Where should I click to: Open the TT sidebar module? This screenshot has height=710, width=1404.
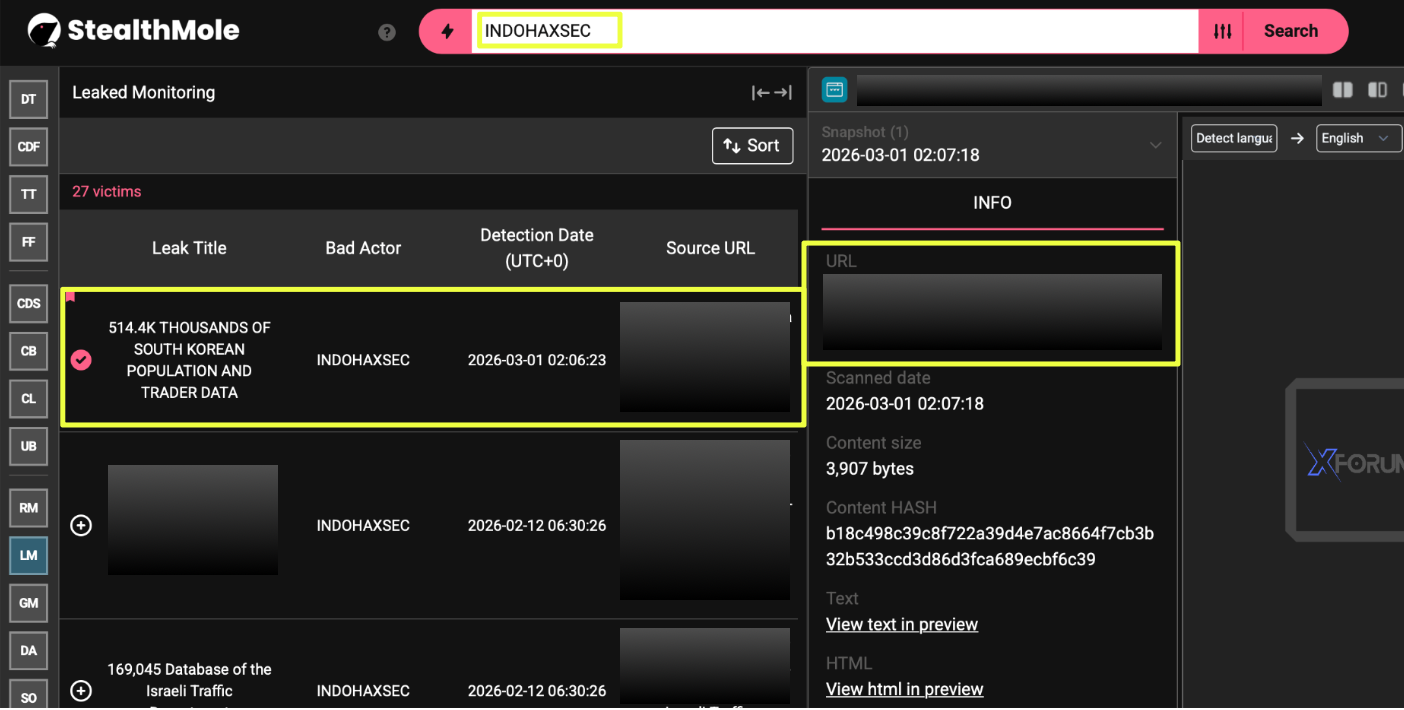(x=28, y=194)
